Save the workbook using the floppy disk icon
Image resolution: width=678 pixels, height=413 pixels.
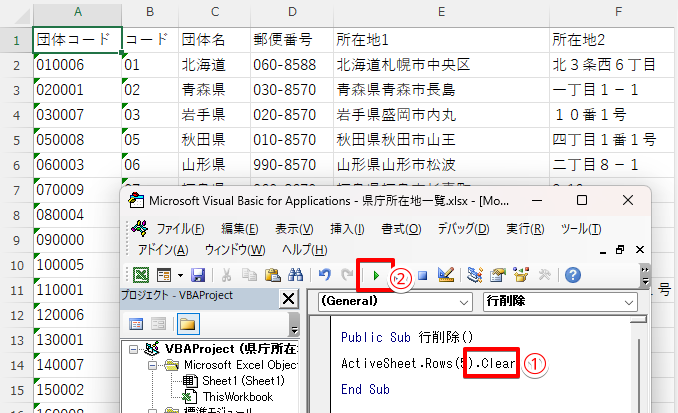coord(198,275)
